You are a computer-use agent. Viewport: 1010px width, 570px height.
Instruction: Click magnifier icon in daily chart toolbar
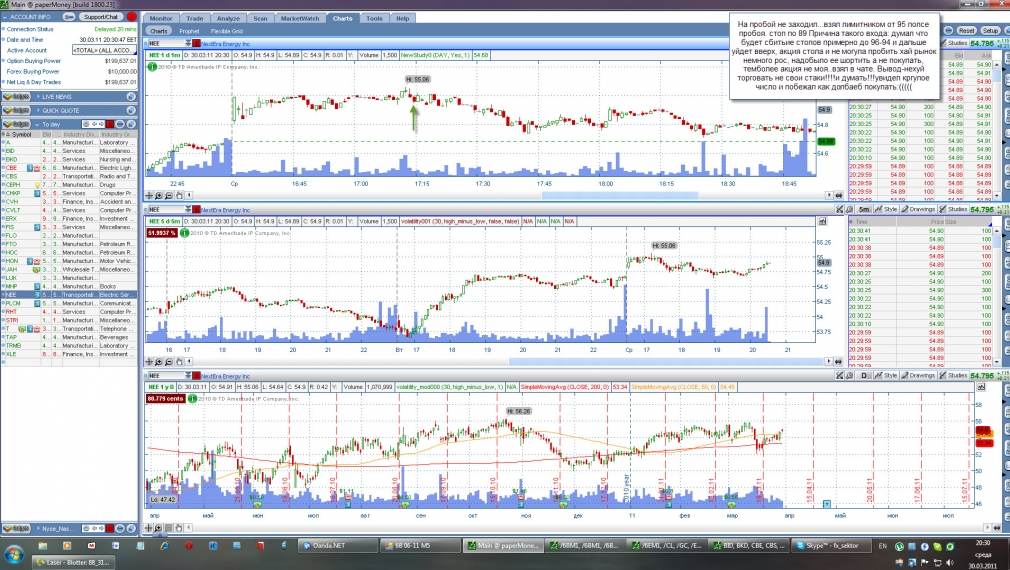coord(849,375)
